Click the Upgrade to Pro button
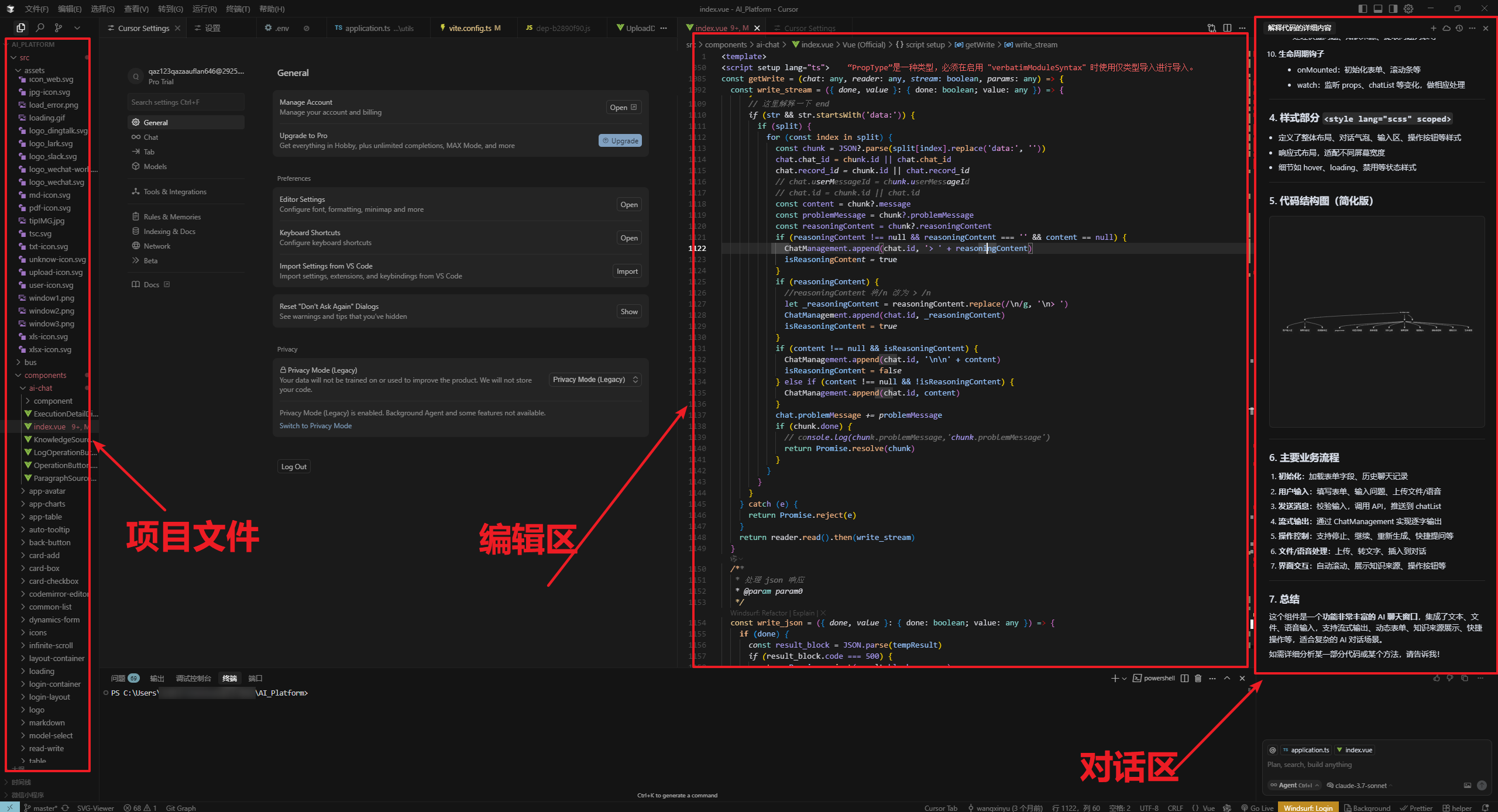This screenshot has height=812, width=1498. [x=620, y=140]
